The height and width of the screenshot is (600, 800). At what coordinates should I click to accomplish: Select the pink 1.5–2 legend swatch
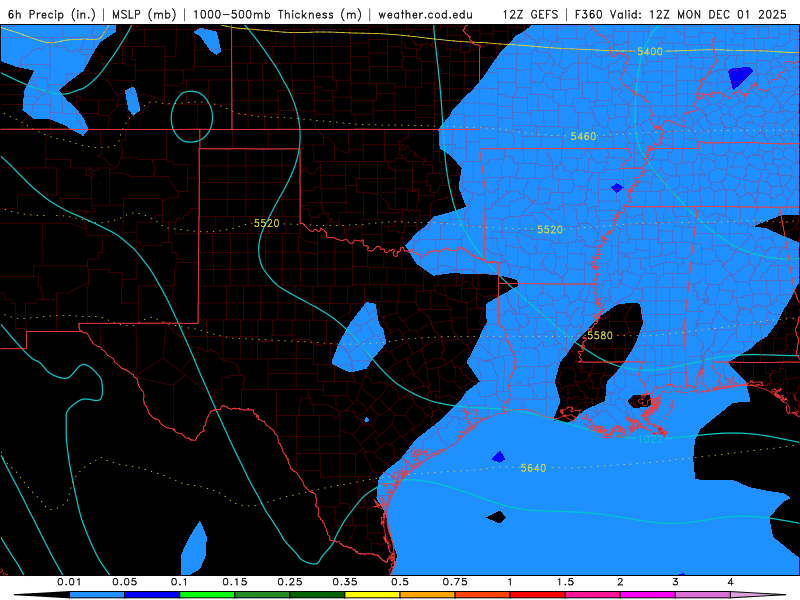pyautogui.click(x=593, y=595)
